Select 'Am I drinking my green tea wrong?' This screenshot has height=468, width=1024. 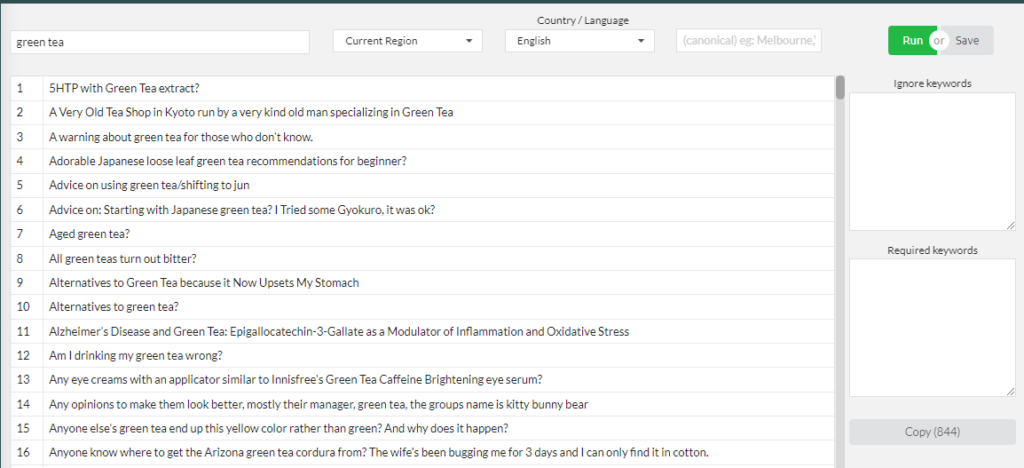(x=423, y=356)
